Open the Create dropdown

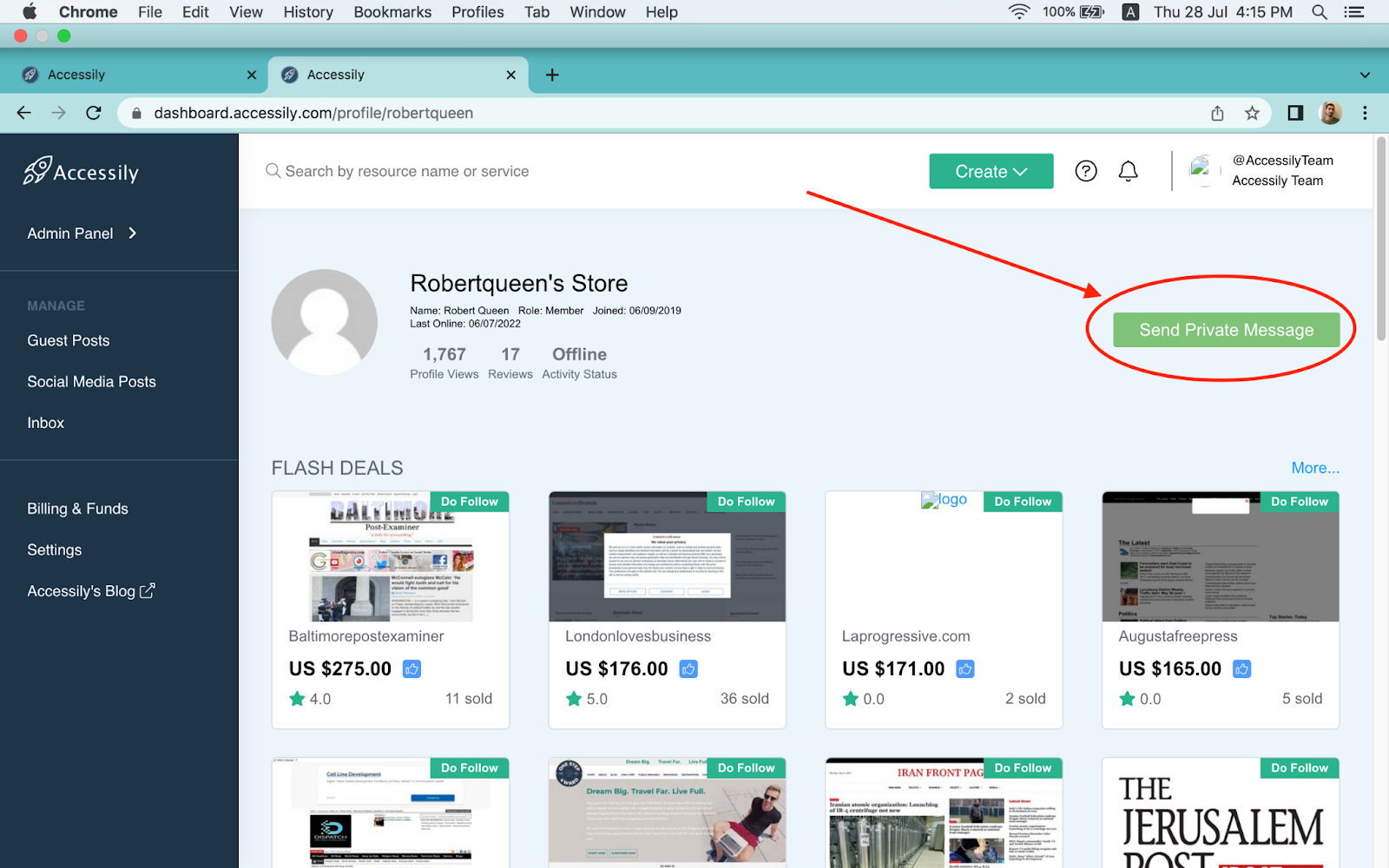click(991, 171)
